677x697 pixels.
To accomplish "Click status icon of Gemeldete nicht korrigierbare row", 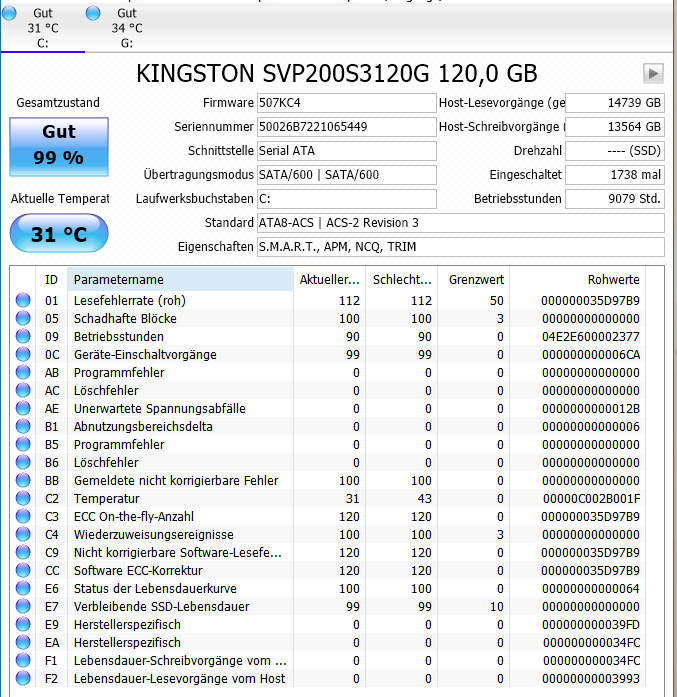I will [23, 481].
